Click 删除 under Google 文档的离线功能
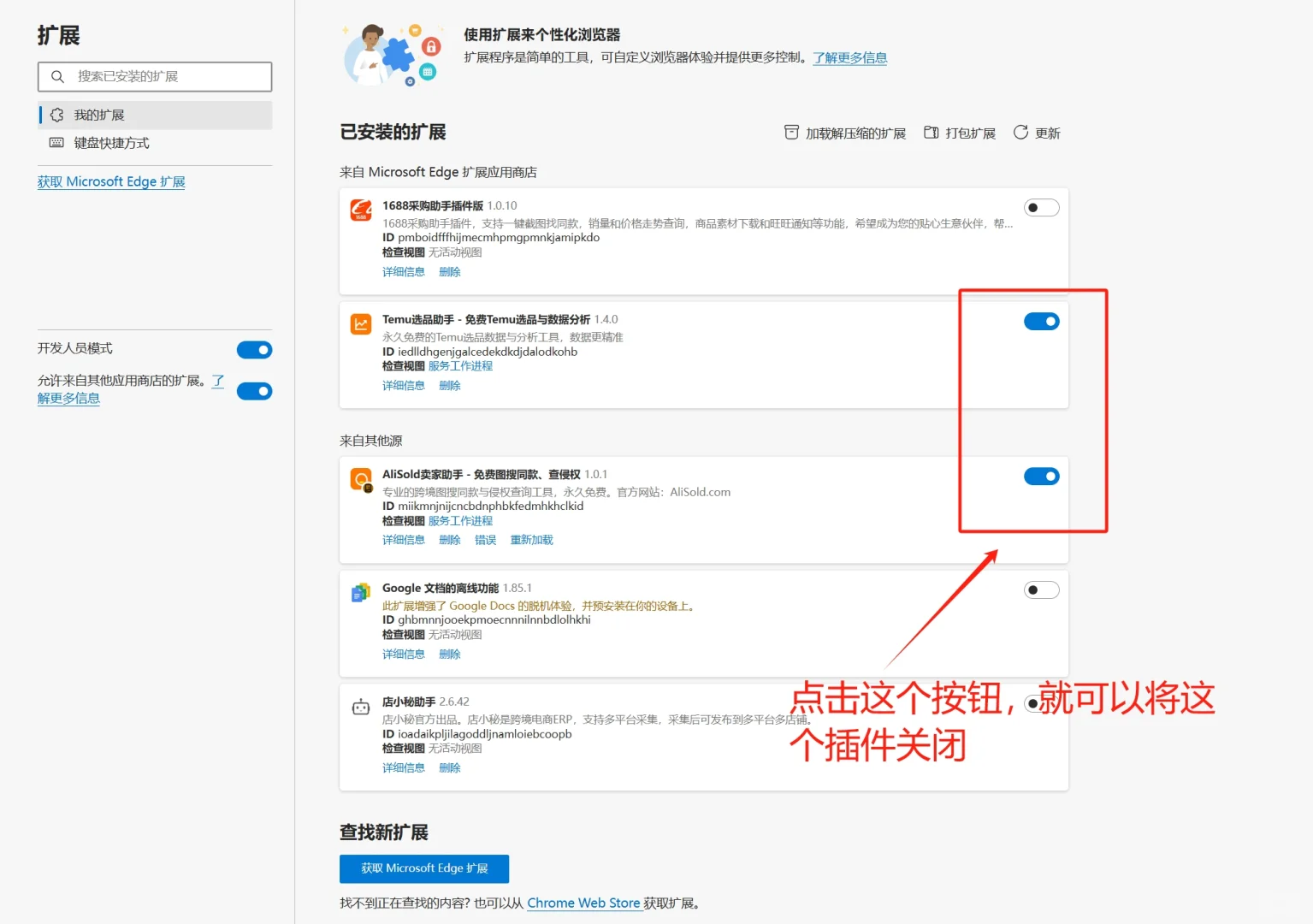Viewport: 1313px width, 924px height. click(x=450, y=653)
